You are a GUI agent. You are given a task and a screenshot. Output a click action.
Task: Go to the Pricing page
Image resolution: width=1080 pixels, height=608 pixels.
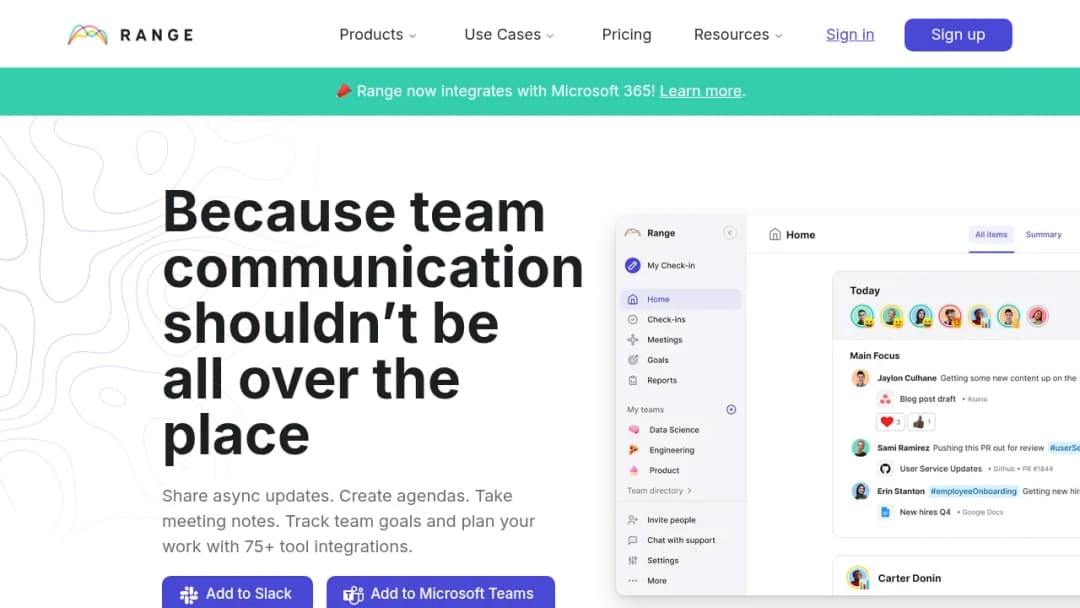pos(626,34)
